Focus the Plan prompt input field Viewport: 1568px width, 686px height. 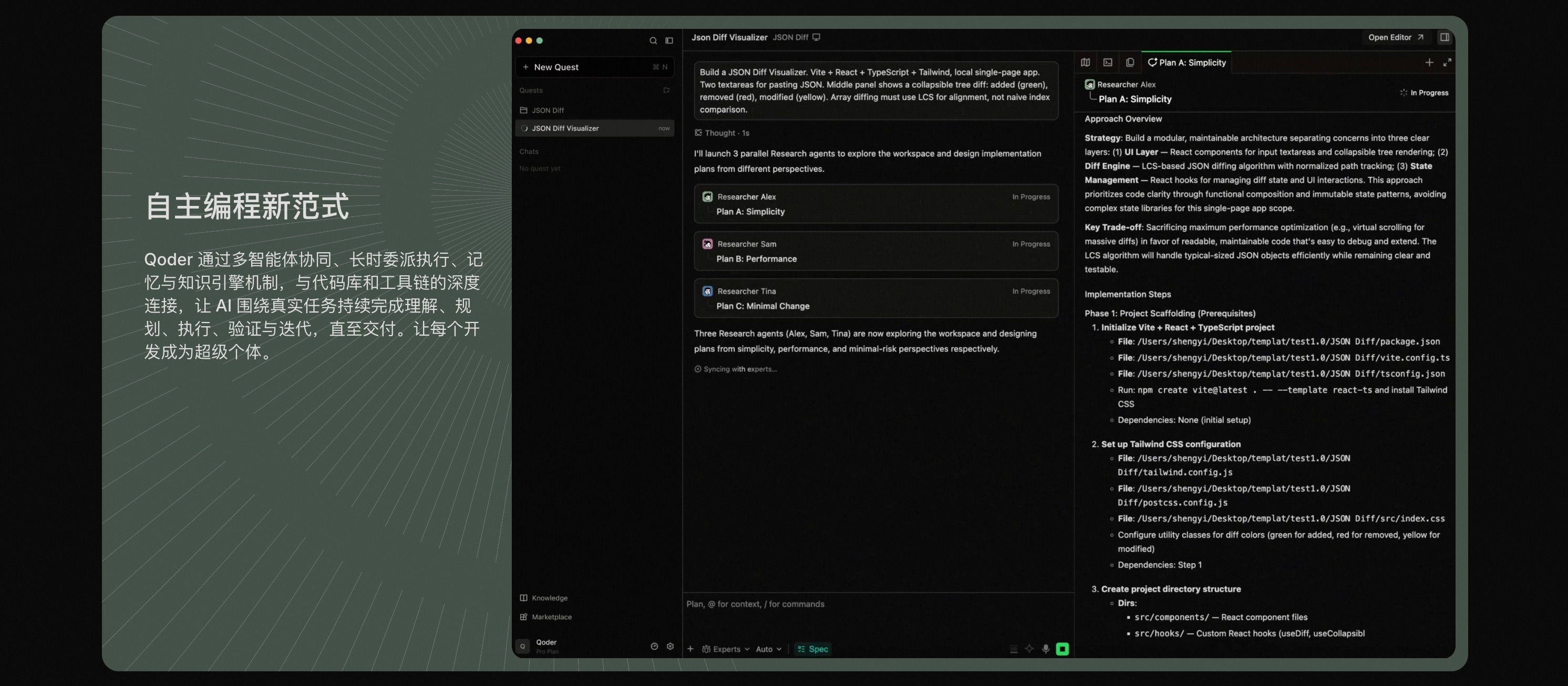coord(878,604)
